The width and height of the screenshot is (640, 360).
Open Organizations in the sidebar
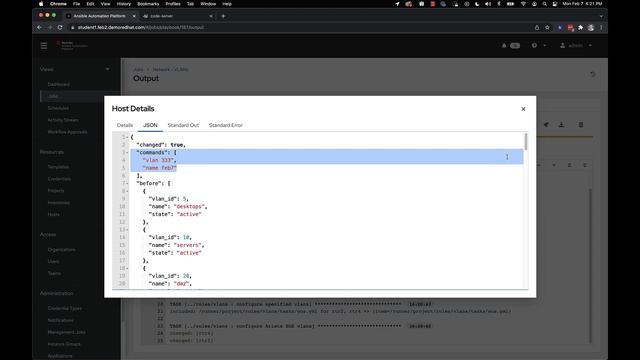[x=61, y=249]
